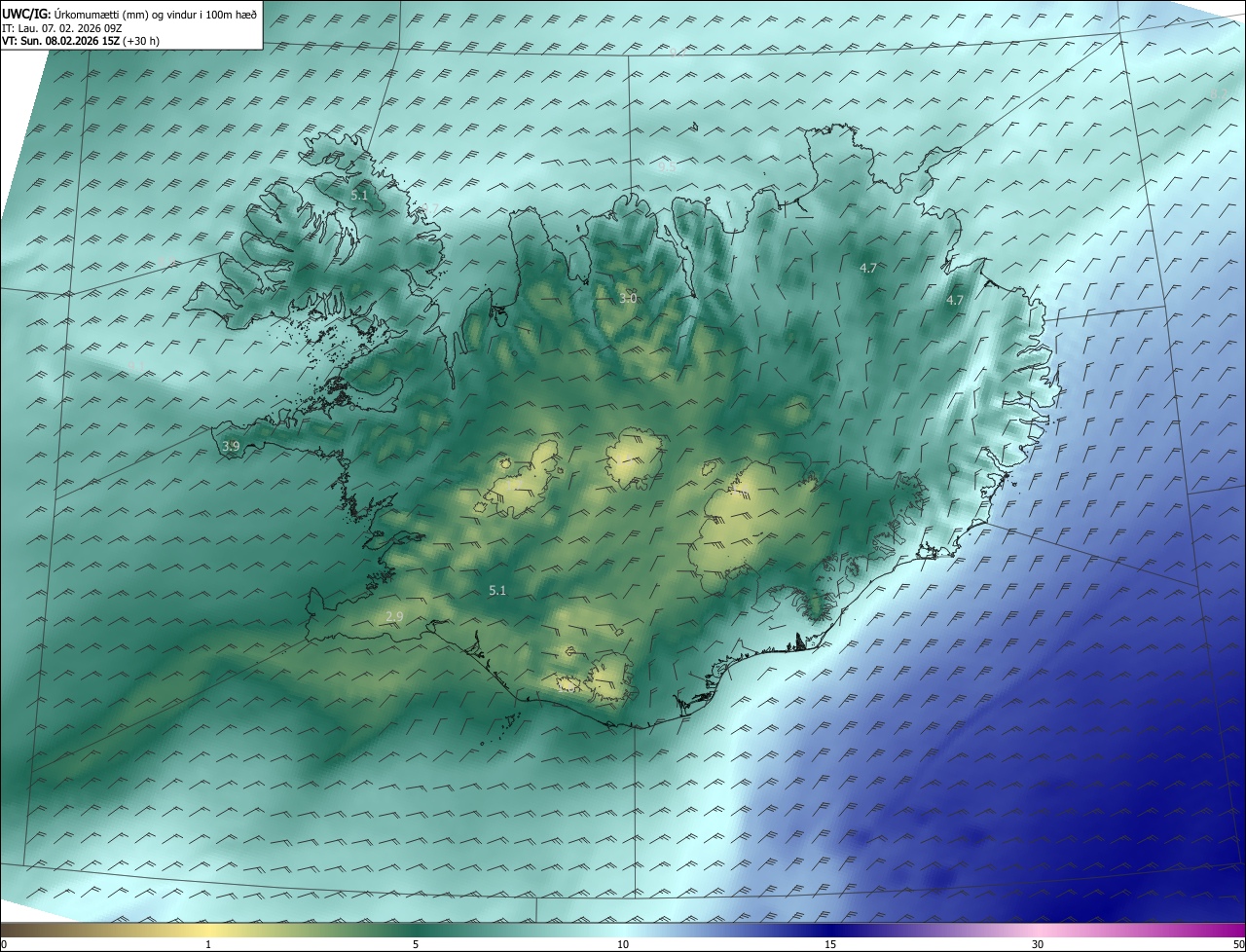Click the 0 tick on the color scale

coord(4,944)
